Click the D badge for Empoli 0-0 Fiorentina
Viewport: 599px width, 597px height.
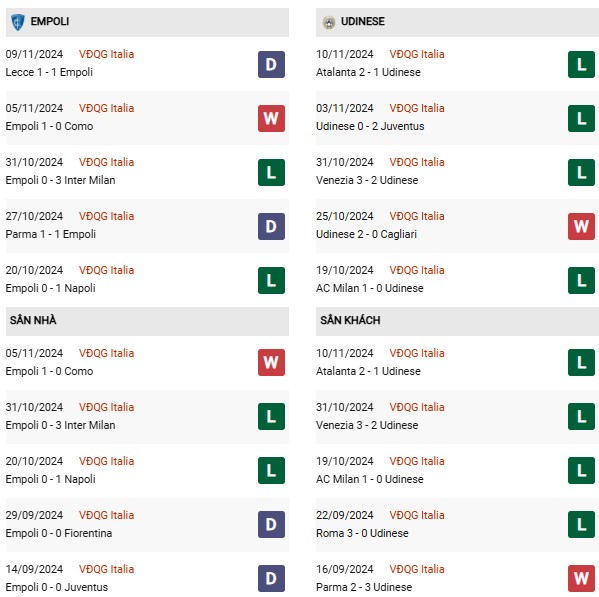(x=271, y=524)
